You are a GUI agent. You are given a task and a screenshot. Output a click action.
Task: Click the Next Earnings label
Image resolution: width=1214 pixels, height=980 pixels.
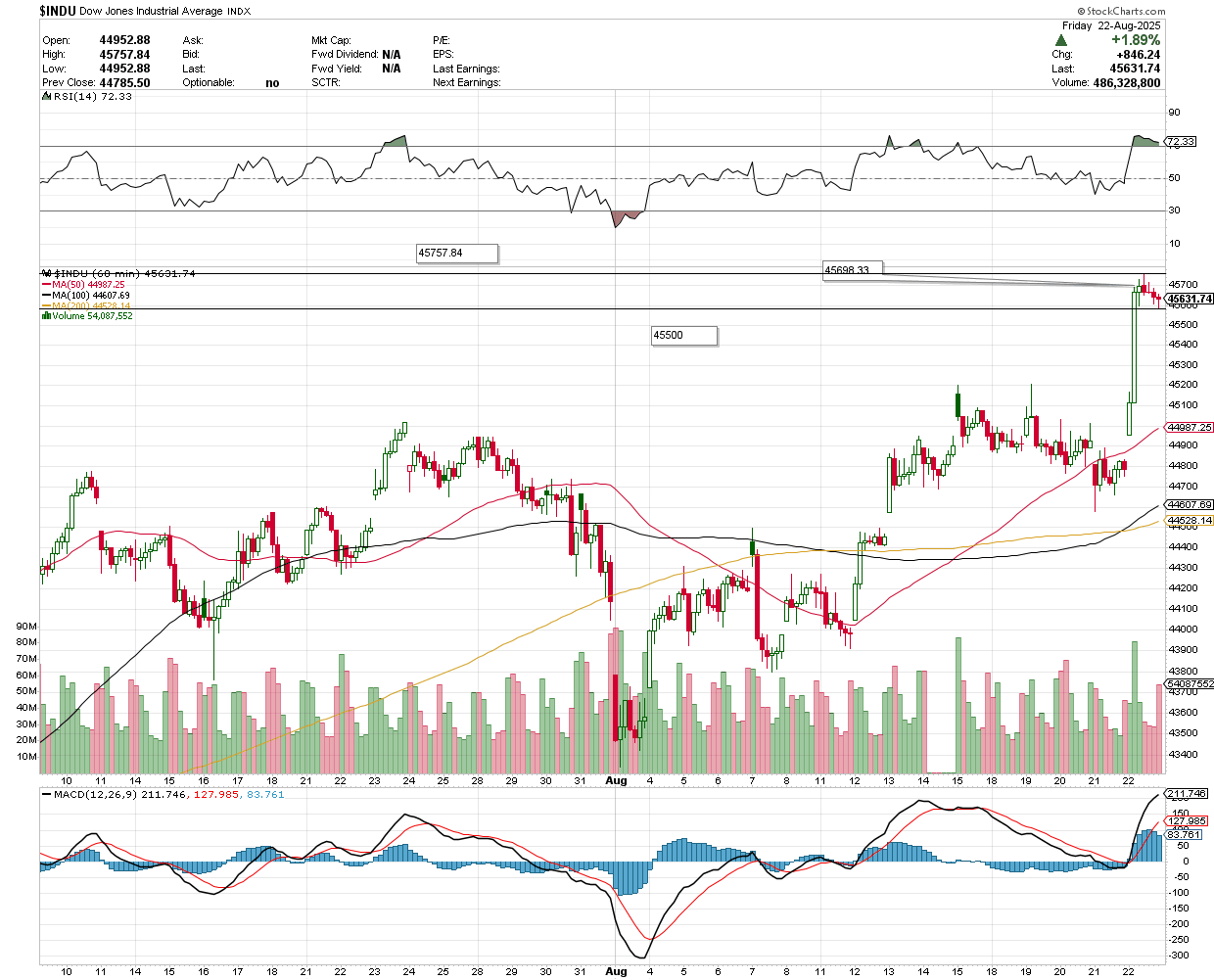(467, 83)
